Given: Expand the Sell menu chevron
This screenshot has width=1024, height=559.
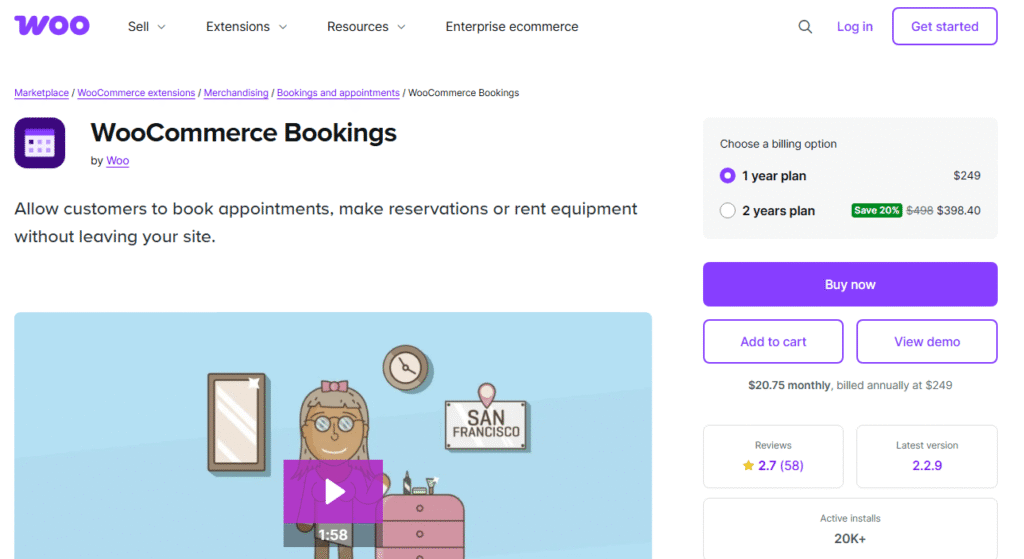Looking at the screenshot, I should pyautogui.click(x=161, y=27).
